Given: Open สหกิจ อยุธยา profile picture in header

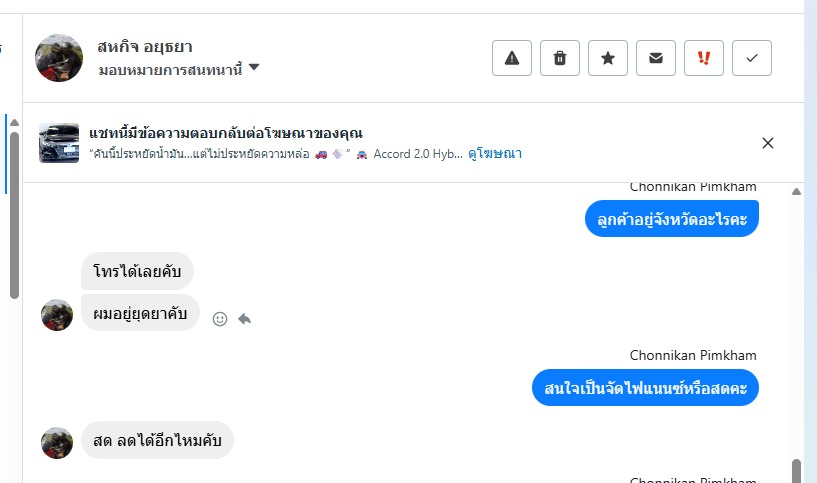Looking at the screenshot, I should point(59,58).
